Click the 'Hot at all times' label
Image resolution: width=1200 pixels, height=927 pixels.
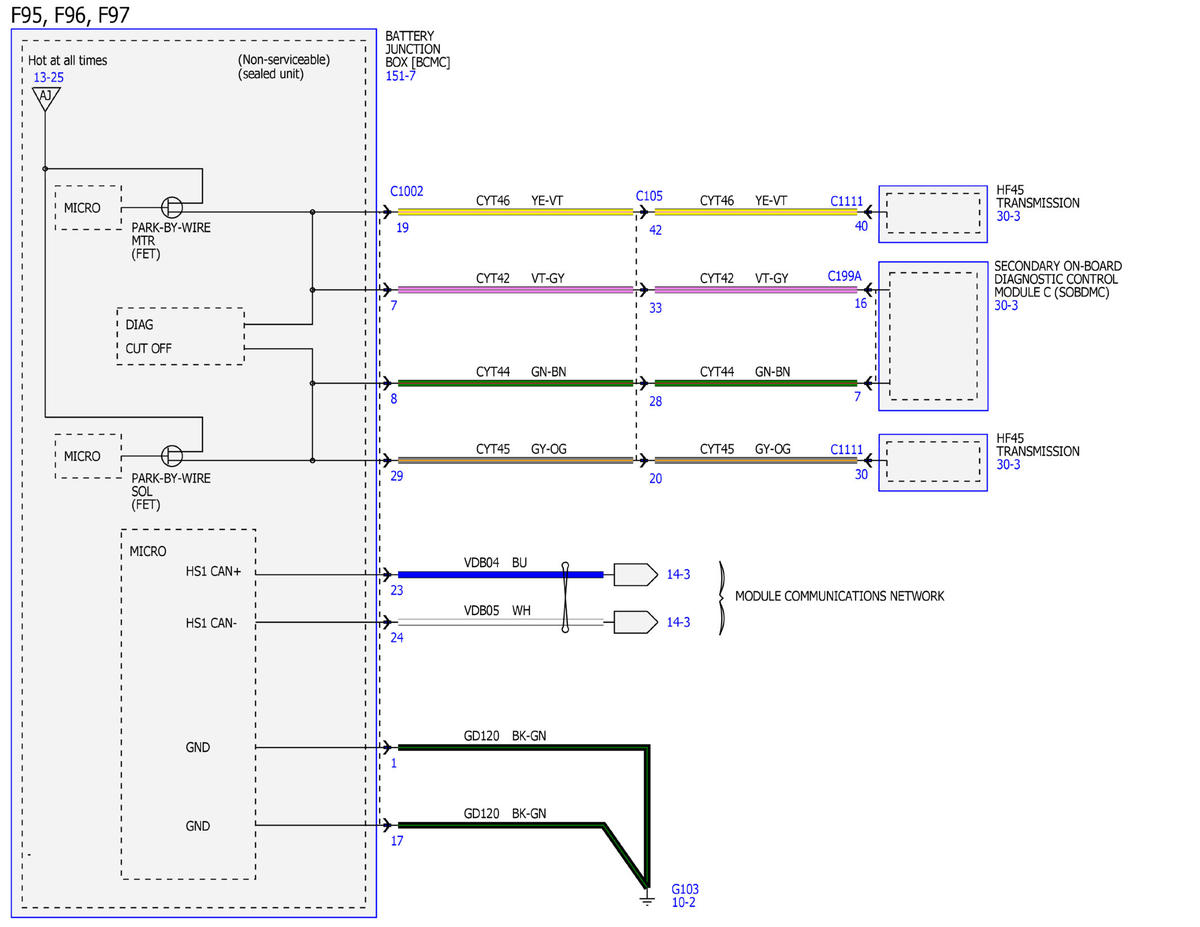[x=68, y=60]
